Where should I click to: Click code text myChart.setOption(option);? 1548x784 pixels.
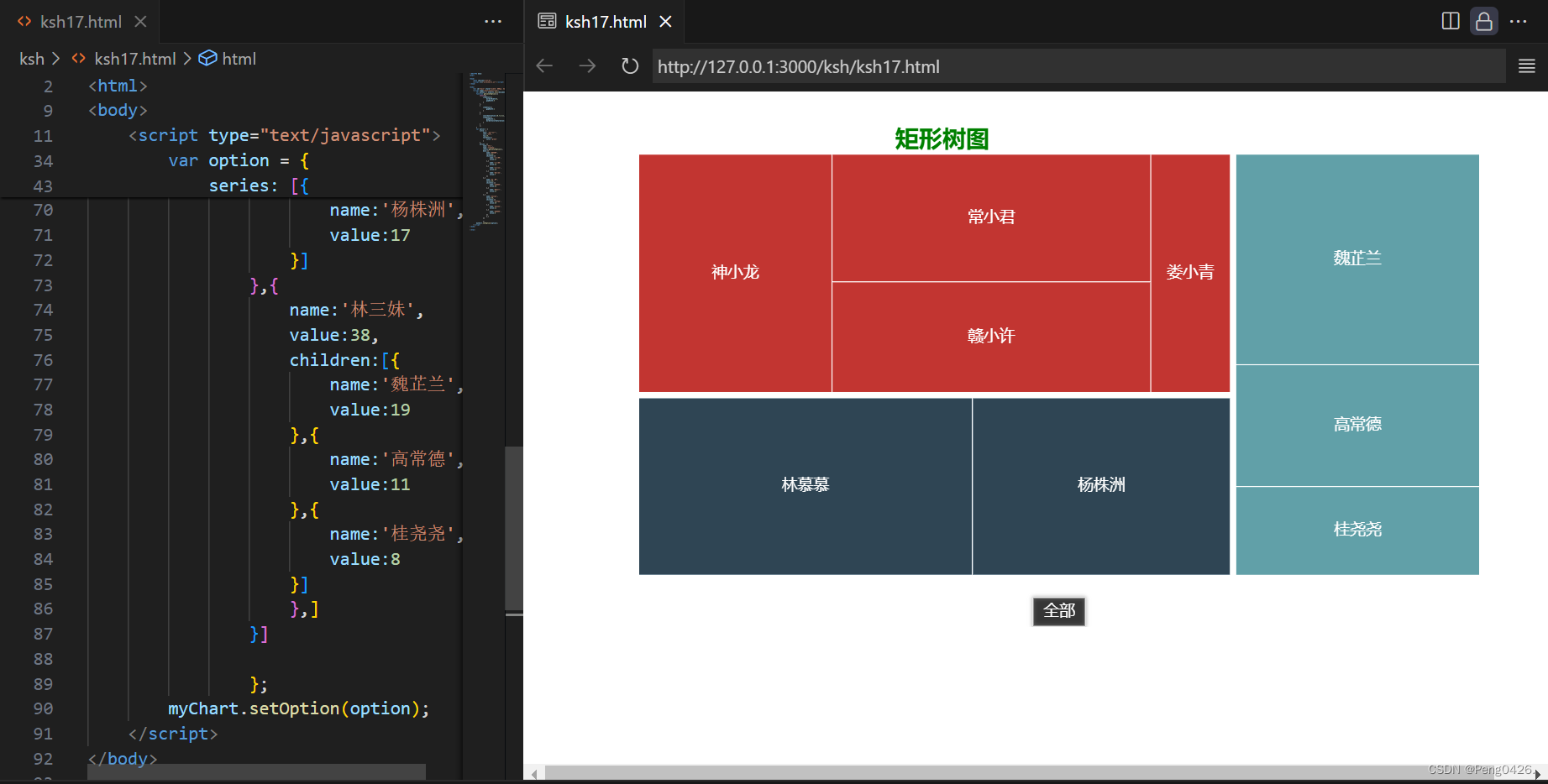point(299,708)
